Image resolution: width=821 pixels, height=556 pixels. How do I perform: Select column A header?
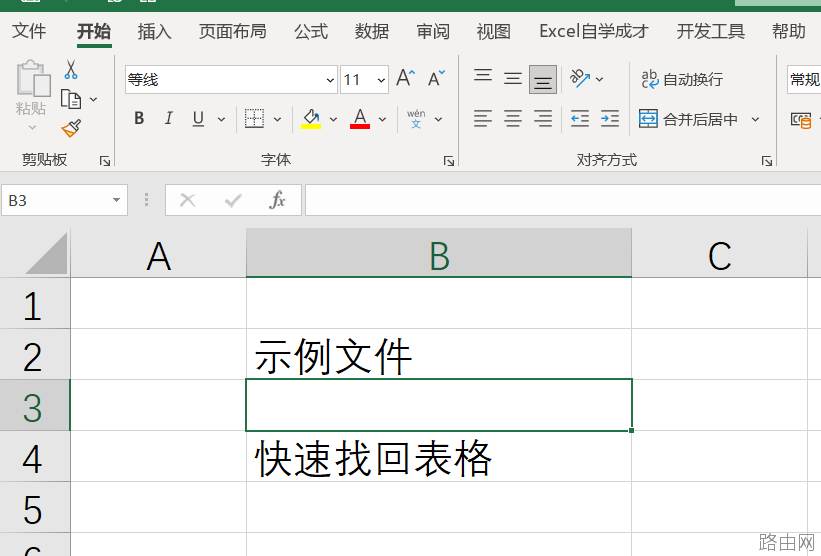[x=159, y=252]
